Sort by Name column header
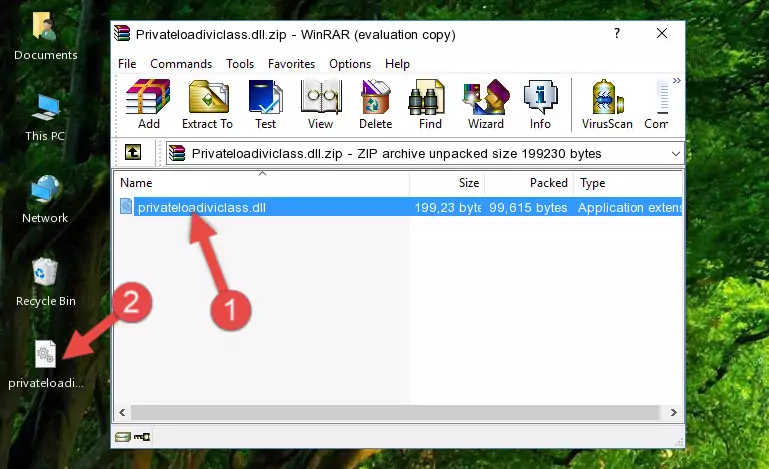 262,183
